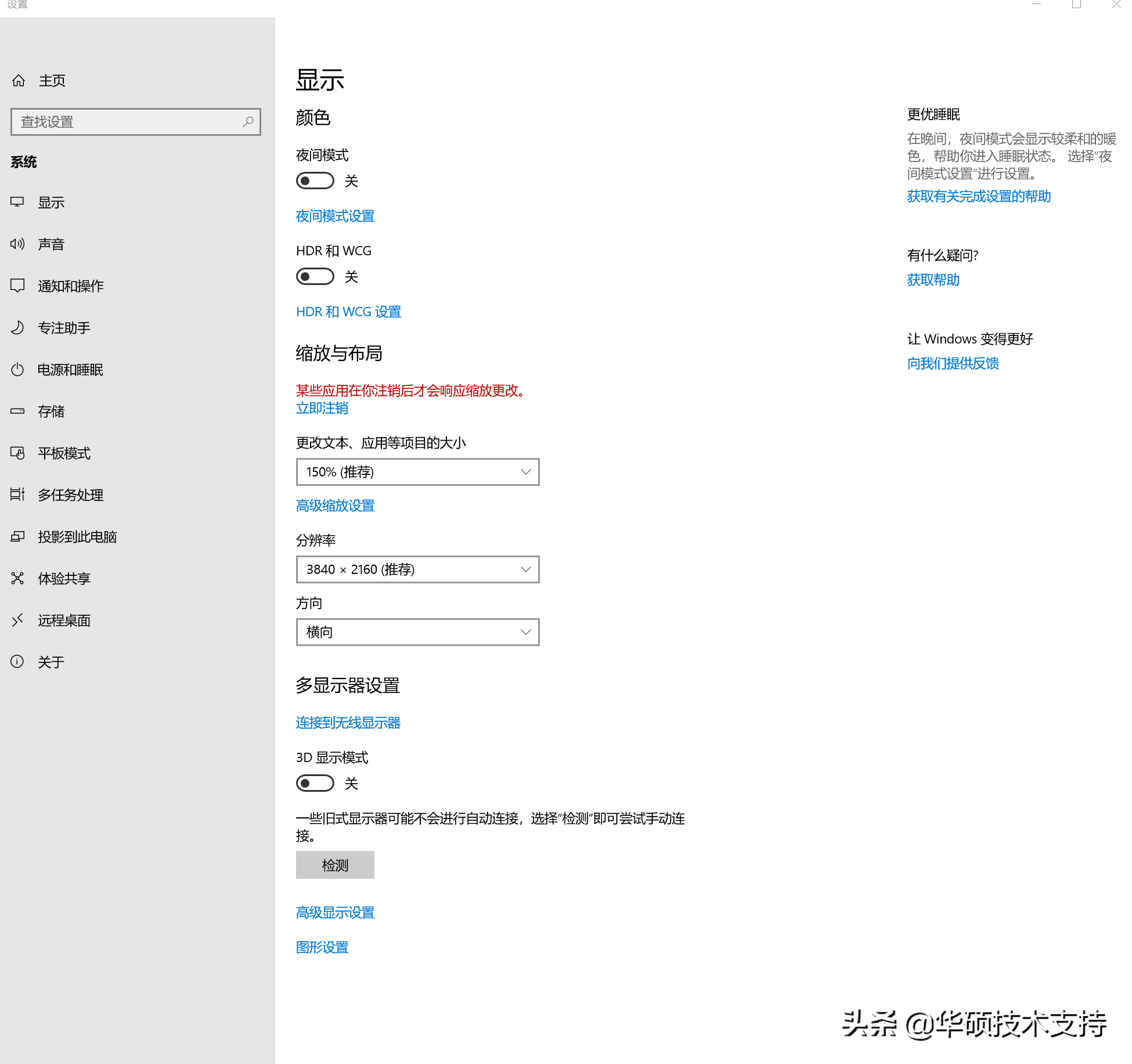Select 投影到此电脑 in the sidebar
The width and height of the screenshot is (1132, 1064).
click(138, 537)
